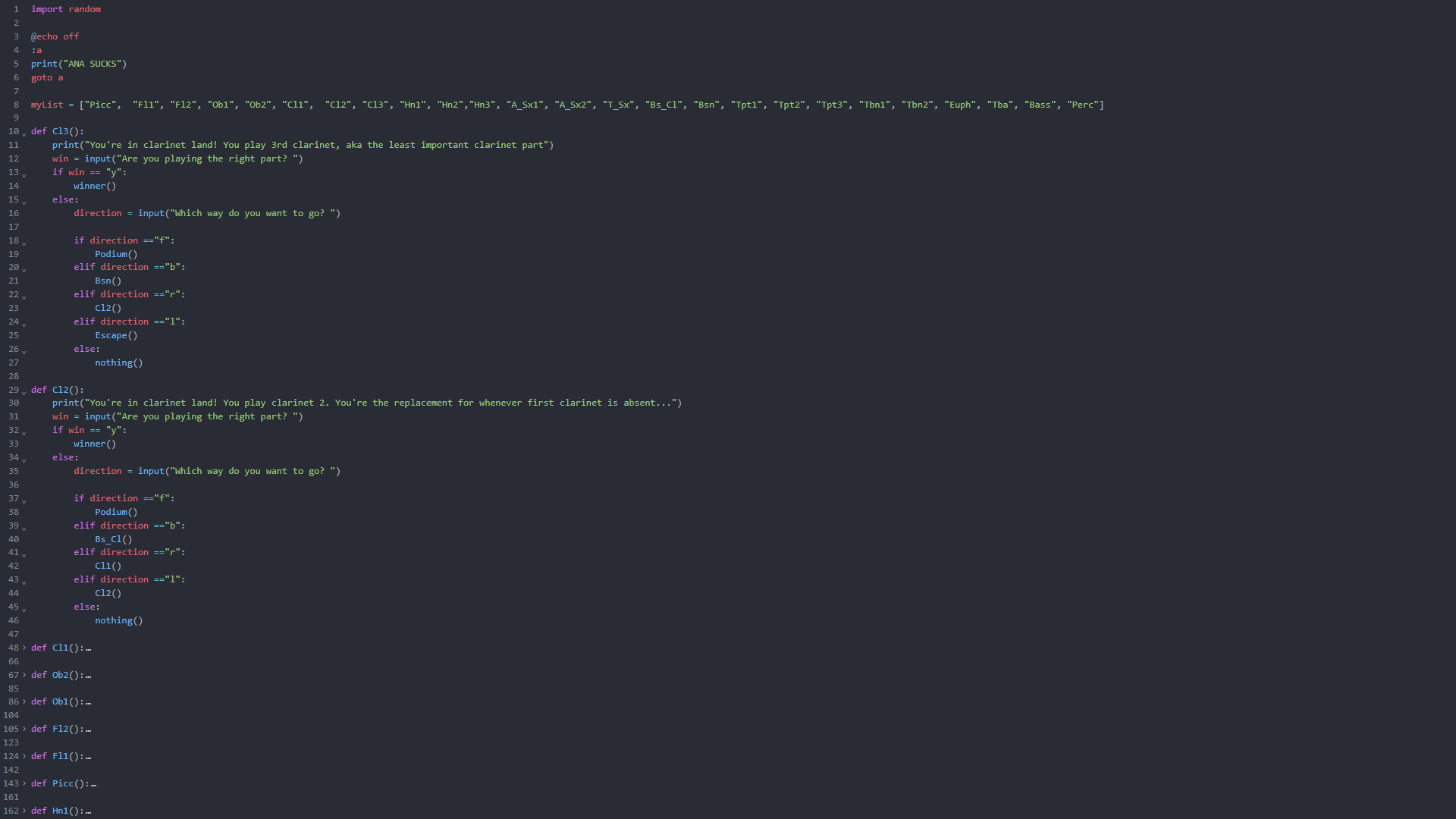Collapse the def Cl2() function fold arrow

click(x=24, y=391)
